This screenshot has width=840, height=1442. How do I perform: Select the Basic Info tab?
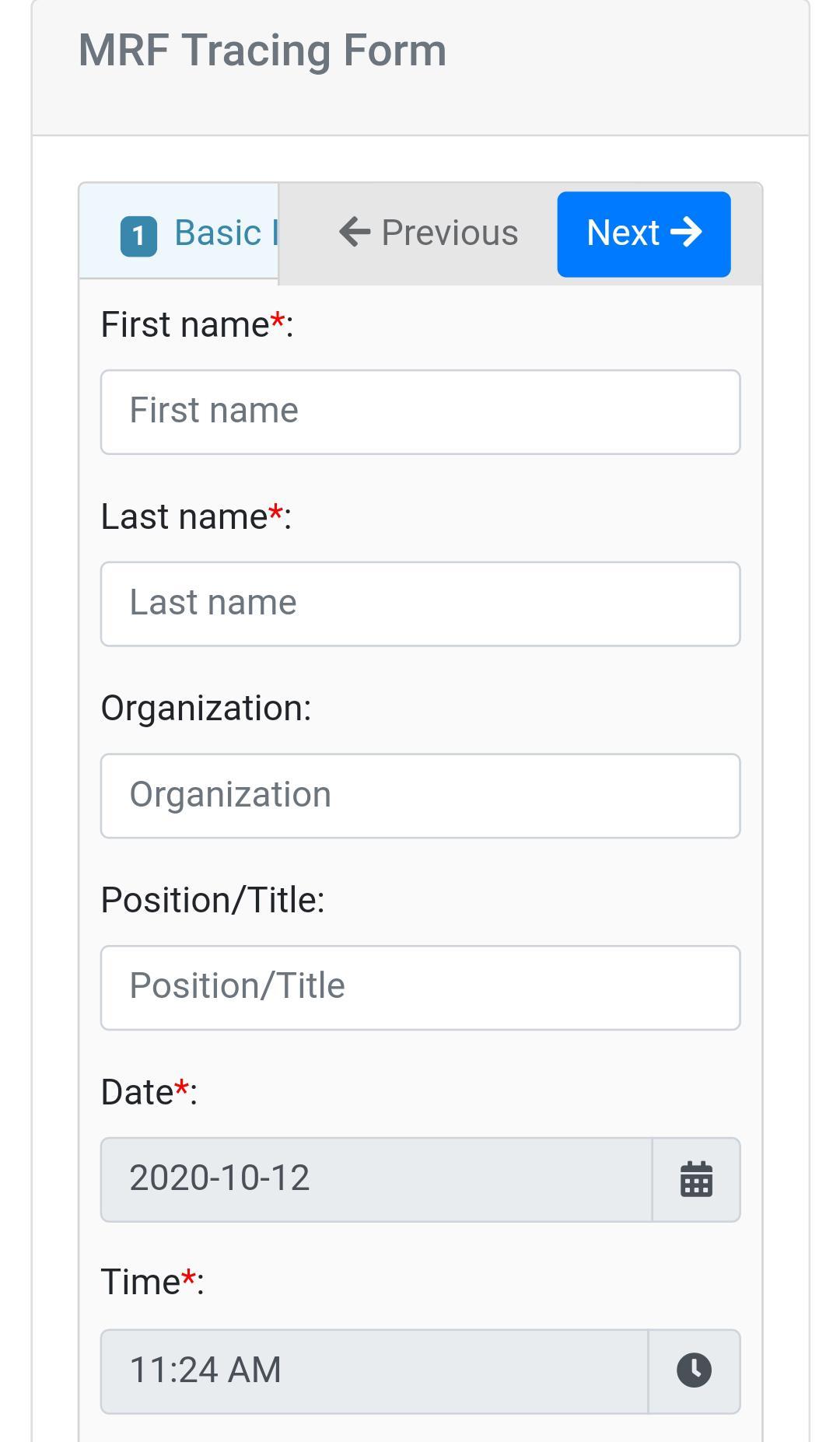179,232
